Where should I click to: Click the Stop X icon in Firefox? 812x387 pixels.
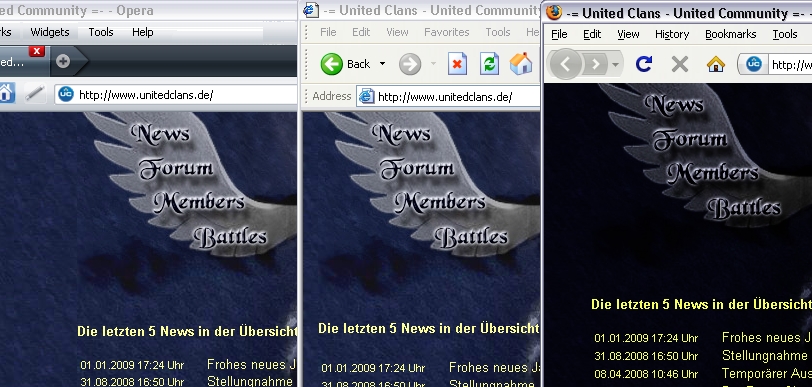[x=679, y=64]
